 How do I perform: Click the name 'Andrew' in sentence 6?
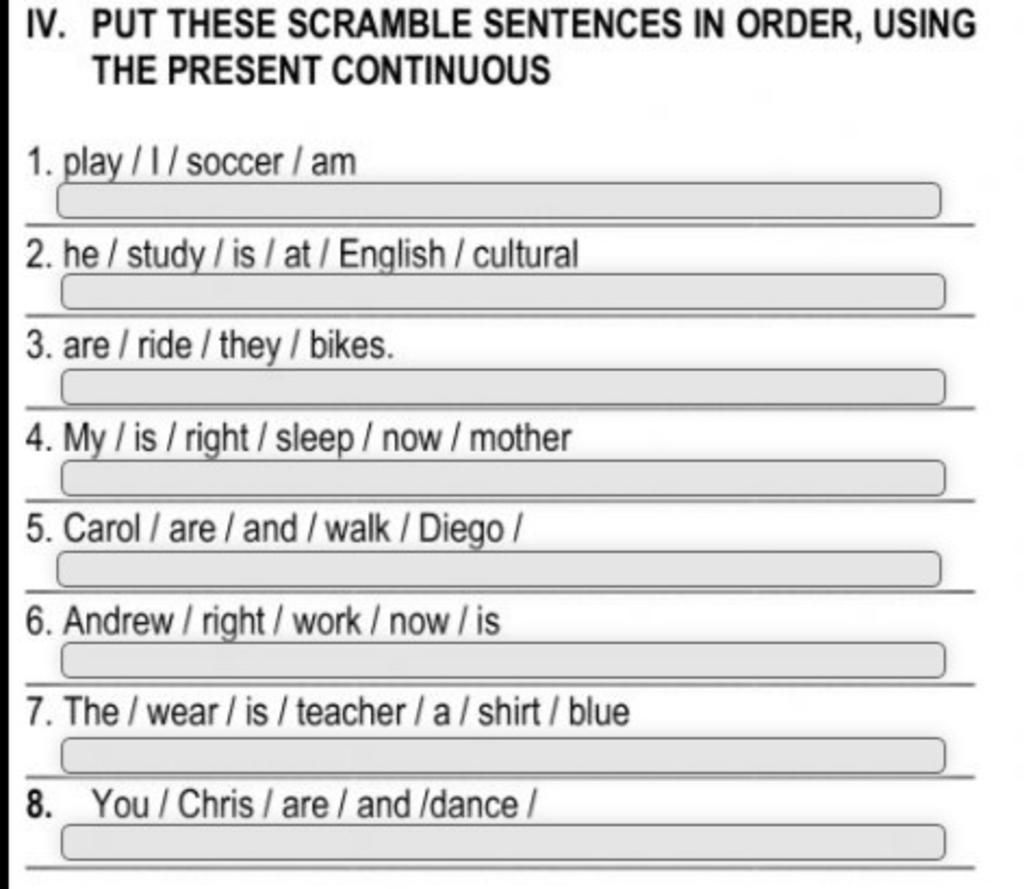coord(118,621)
